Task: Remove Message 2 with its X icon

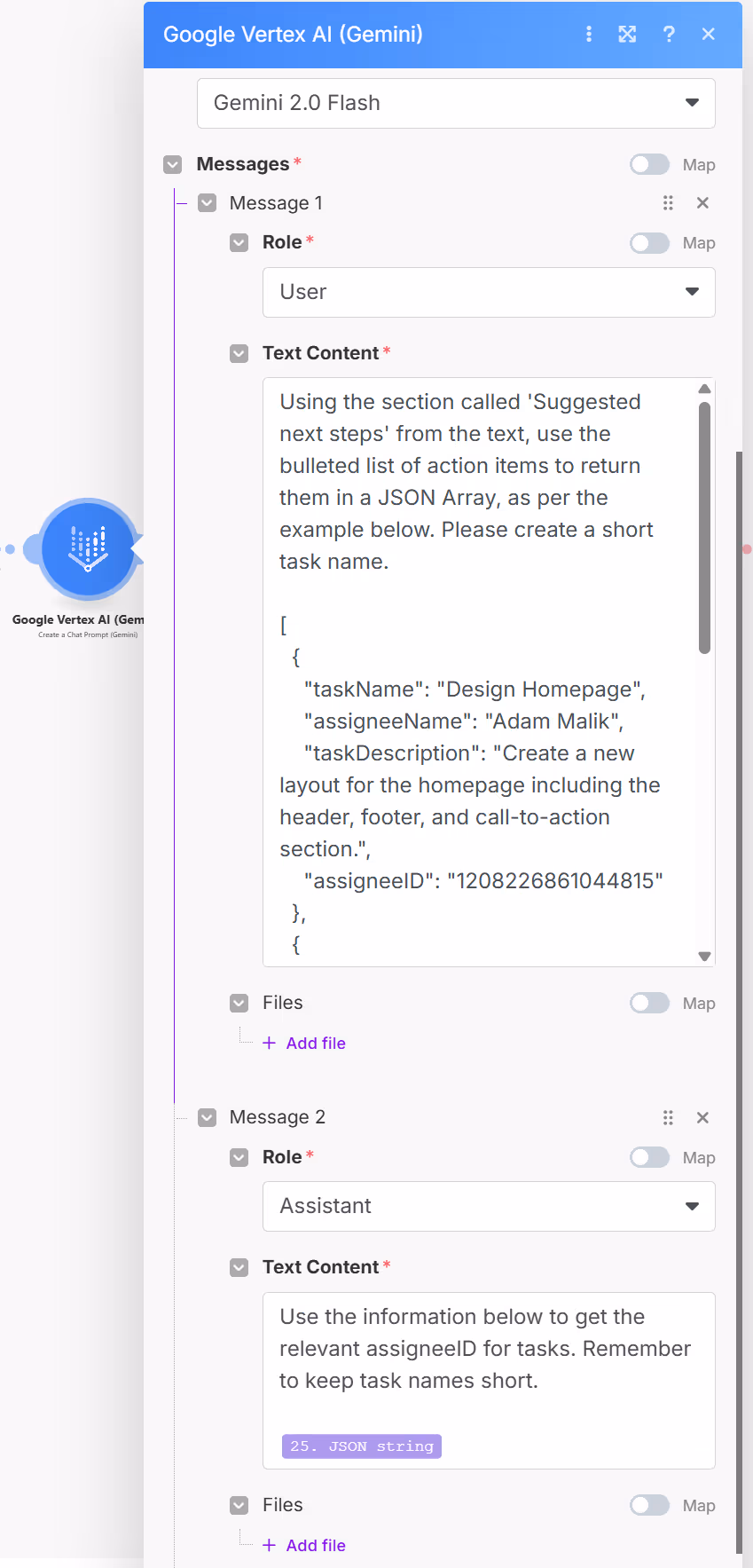Action: click(702, 1117)
